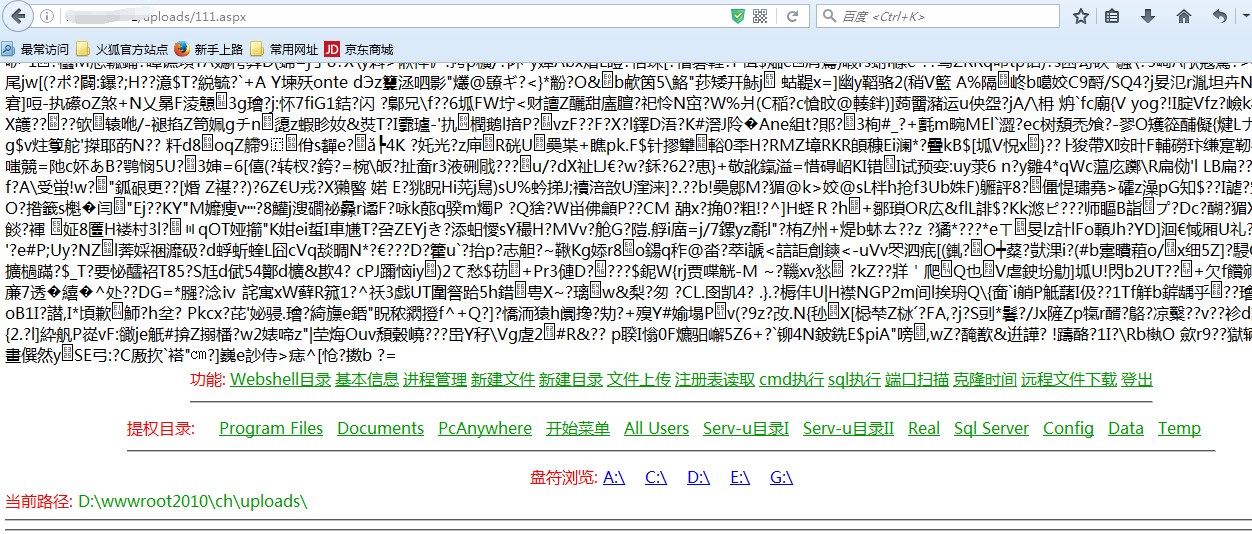This screenshot has height=534, width=1252.
Task: Click the QR code icon in the address bar
Action: point(761,16)
